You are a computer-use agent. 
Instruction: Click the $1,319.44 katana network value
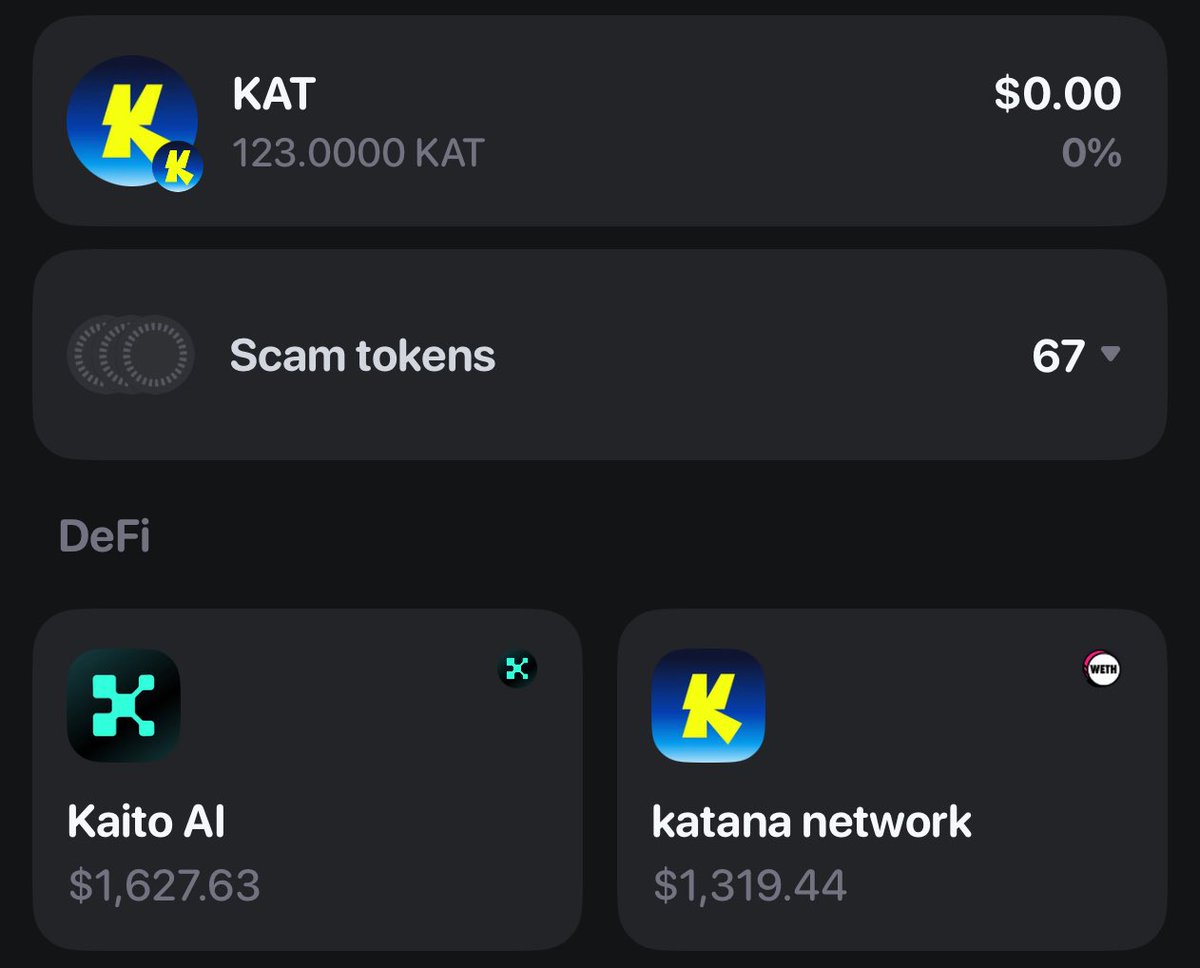point(749,885)
